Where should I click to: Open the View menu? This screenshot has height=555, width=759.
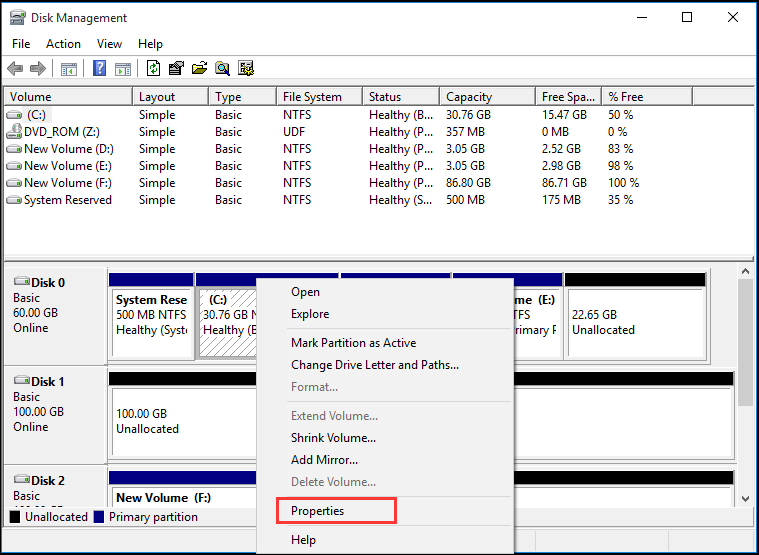[109, 44]
